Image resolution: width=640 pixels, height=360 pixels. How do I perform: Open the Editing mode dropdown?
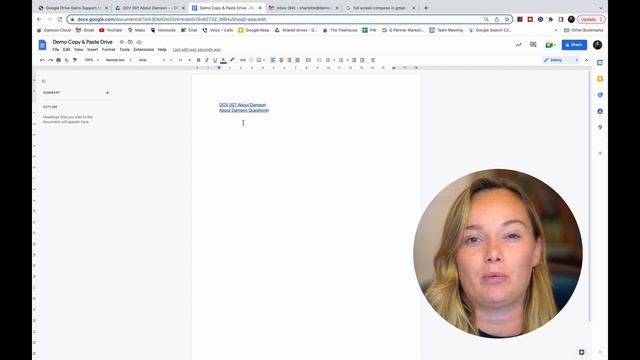pos(561,60)
